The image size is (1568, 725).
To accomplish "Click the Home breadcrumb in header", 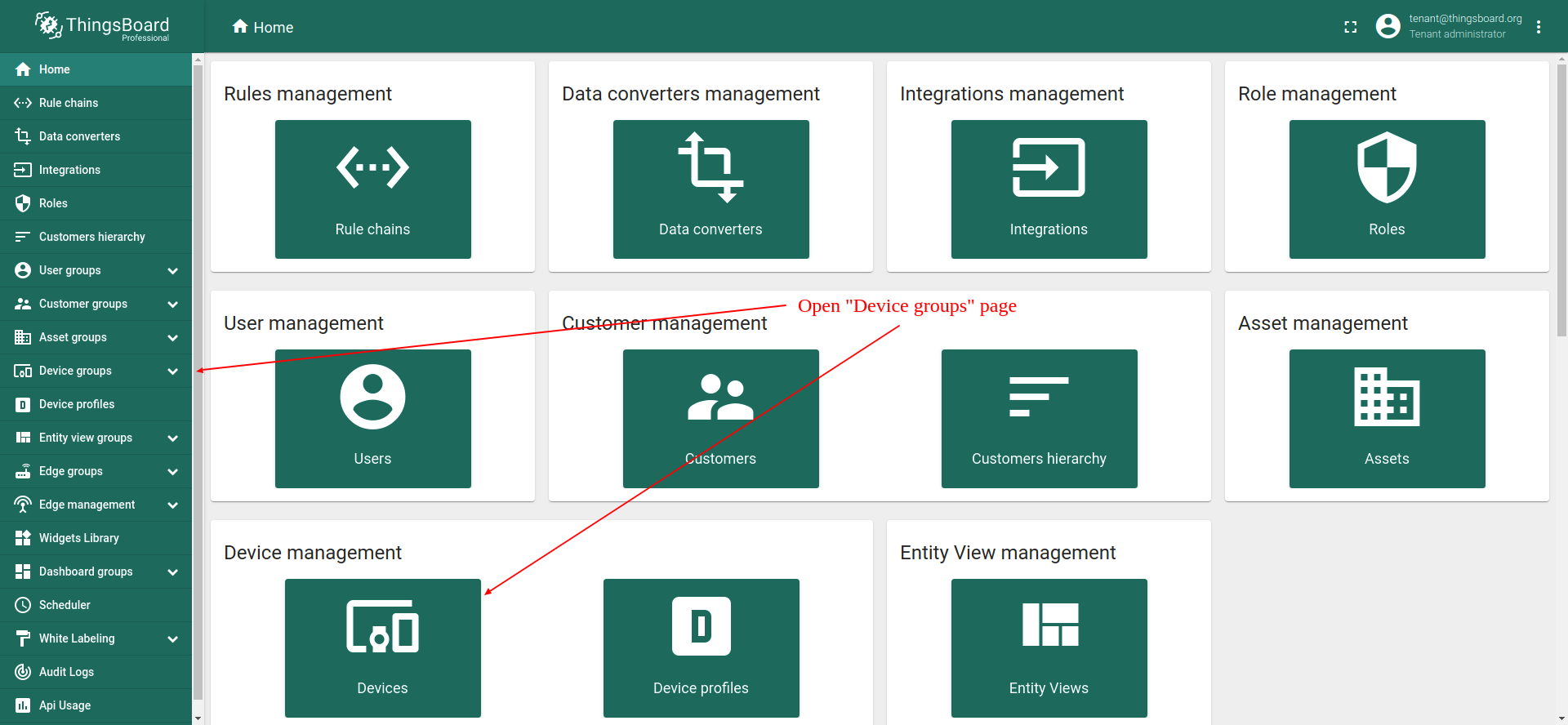I will click(262, 27).
